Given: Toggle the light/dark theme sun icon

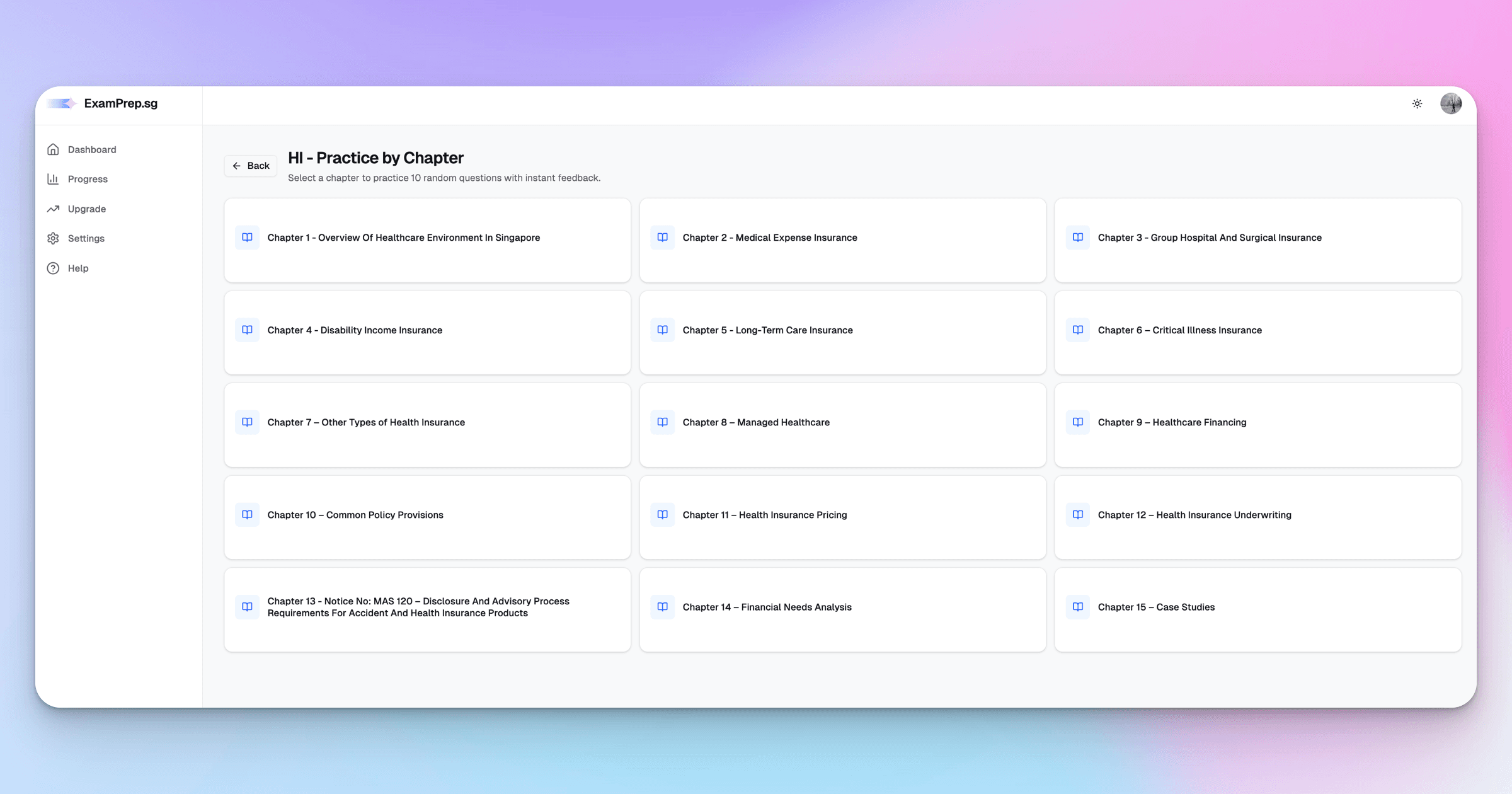Looking at the screenshot, I should coord(1417,104).
